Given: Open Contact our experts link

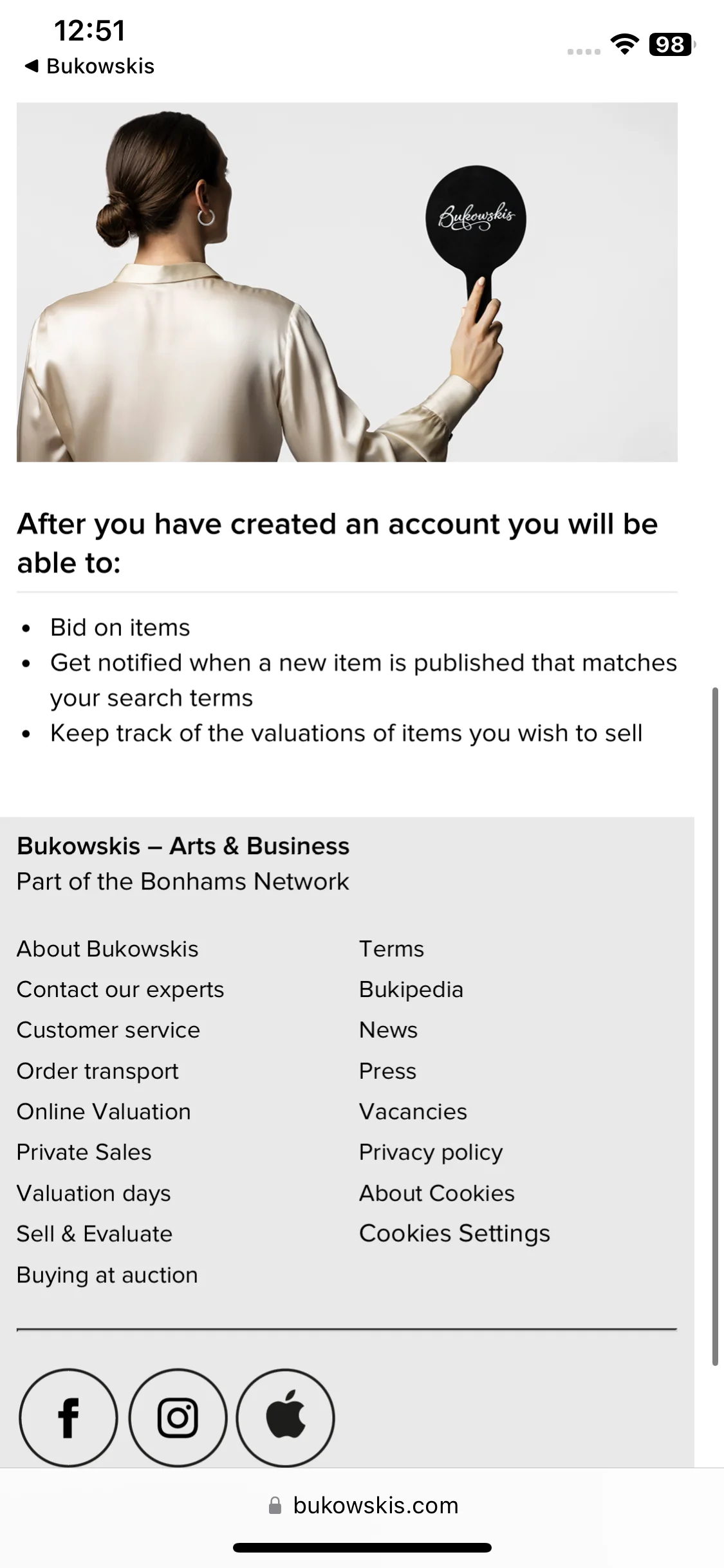Looking at the screenshot, I should (x=120, y=989).
